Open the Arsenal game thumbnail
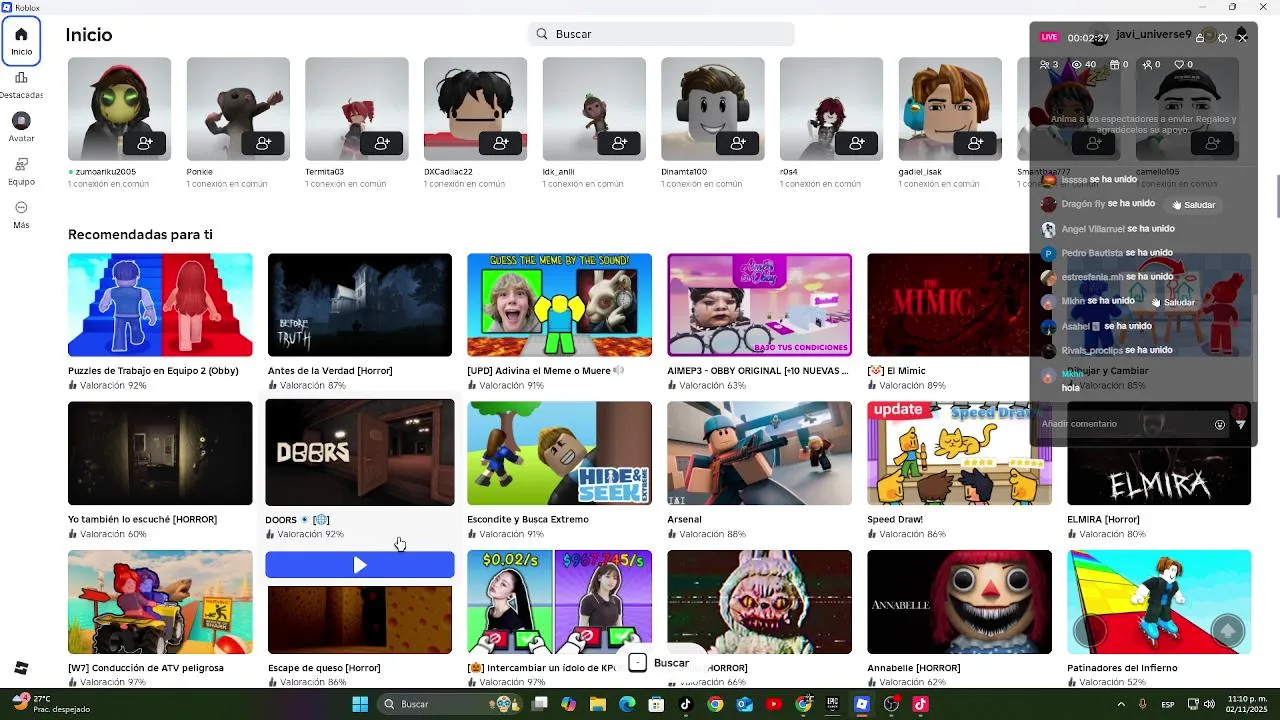 point(759,453)
